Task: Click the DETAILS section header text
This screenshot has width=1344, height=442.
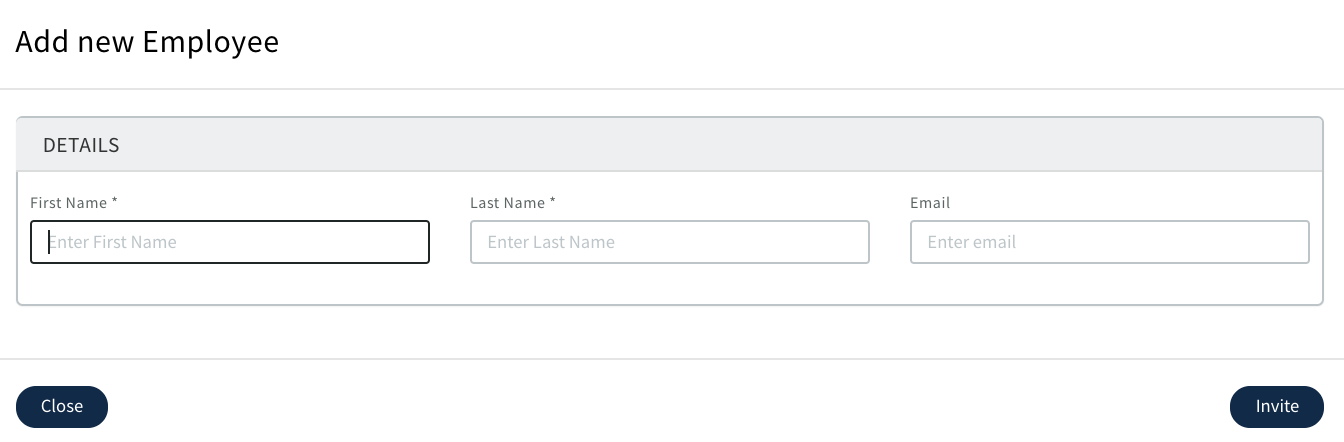Action: (81, 145)
